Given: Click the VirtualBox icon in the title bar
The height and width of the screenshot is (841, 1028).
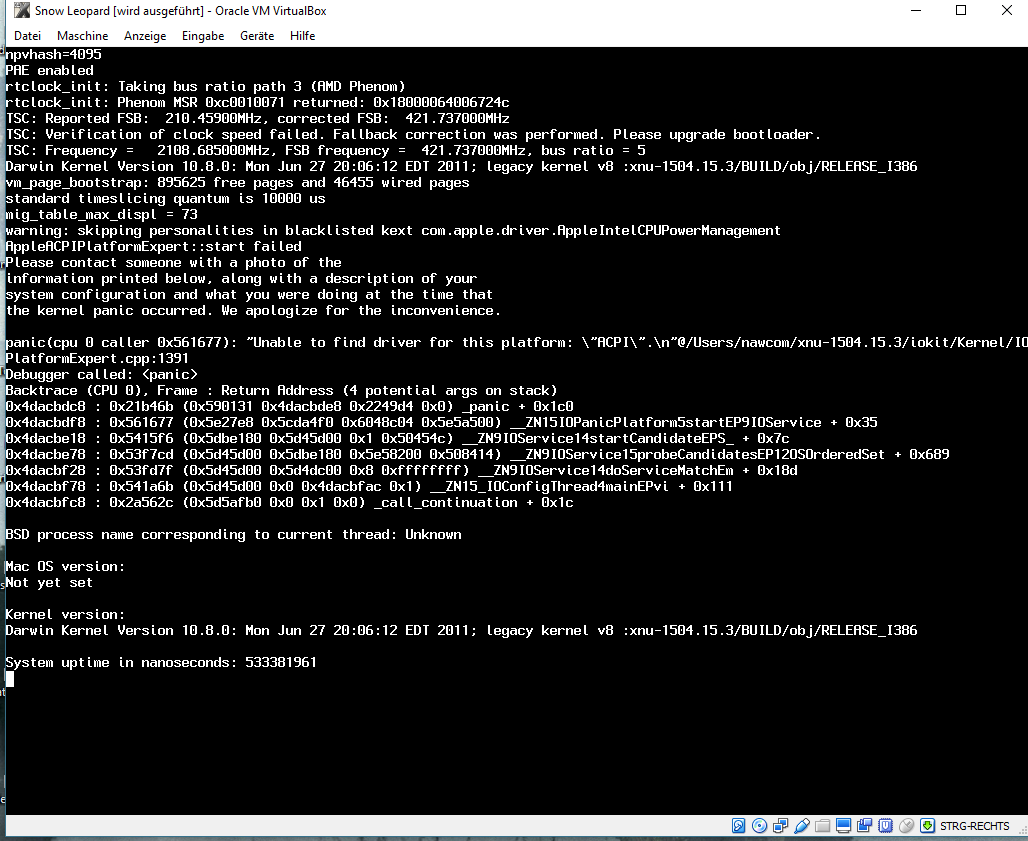Looking at the screenshot, I should click(x=22, y=10).
